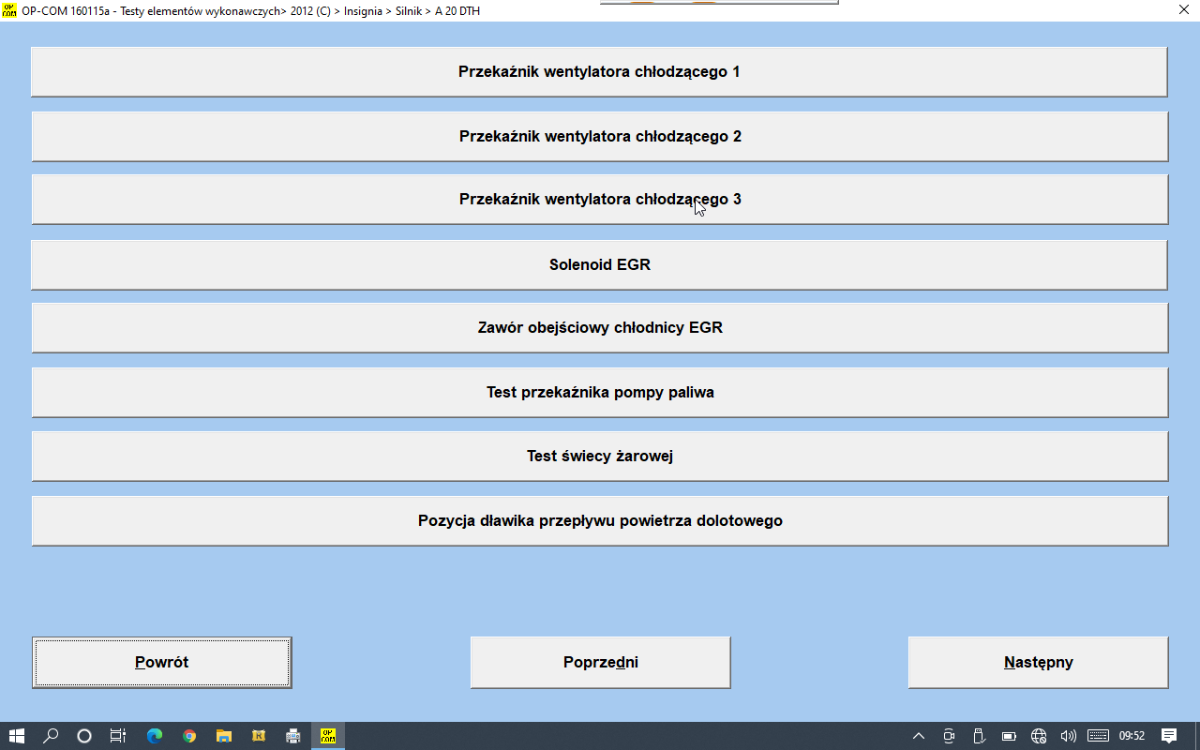Open Task View on the taskbar
The image size is (1200, 750).
click(118, 736)
